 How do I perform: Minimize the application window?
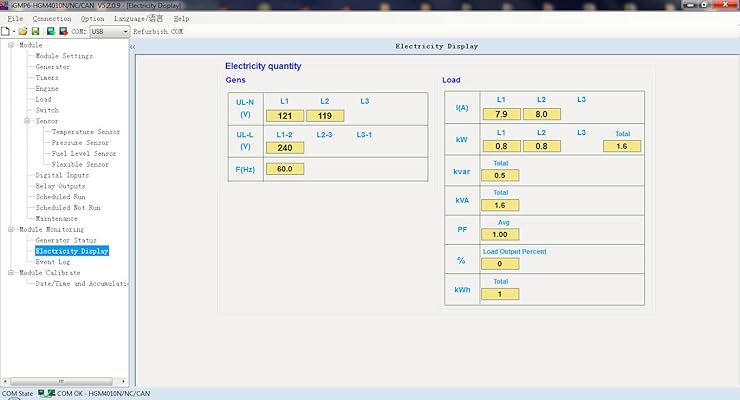(x=690, y=4)
